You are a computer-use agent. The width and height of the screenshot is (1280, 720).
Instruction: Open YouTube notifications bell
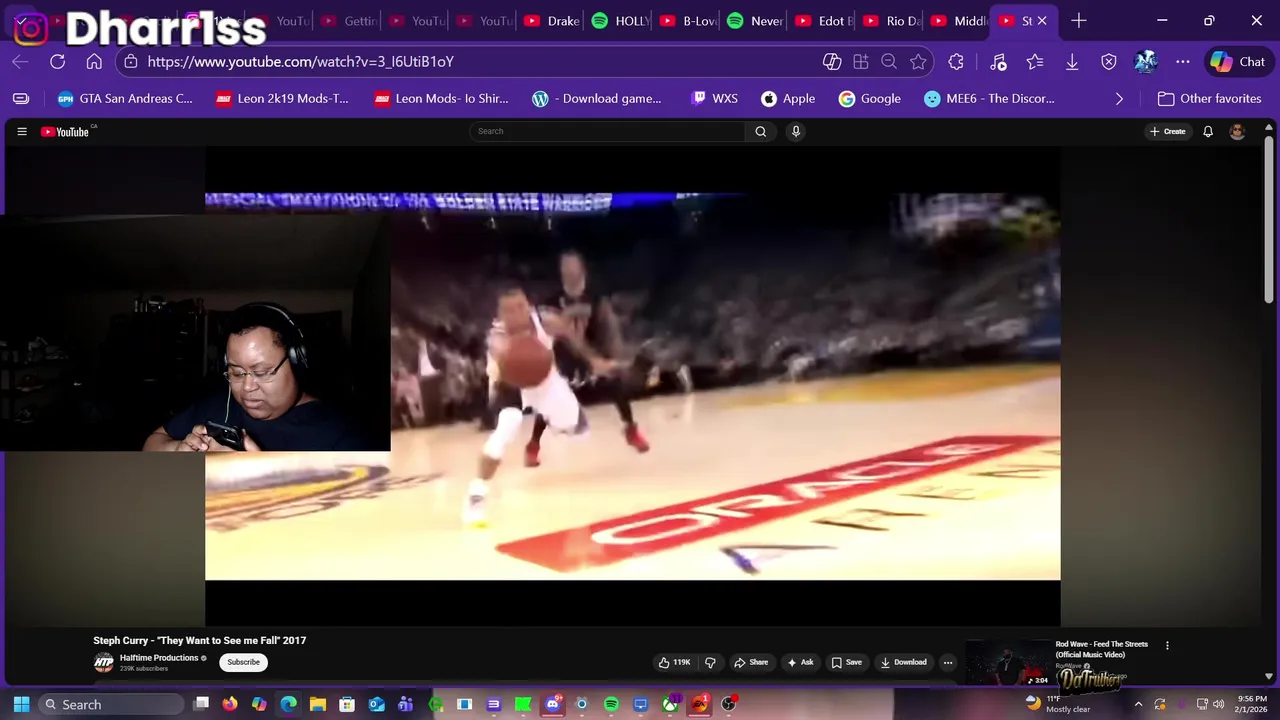[x=1208, y=131]
